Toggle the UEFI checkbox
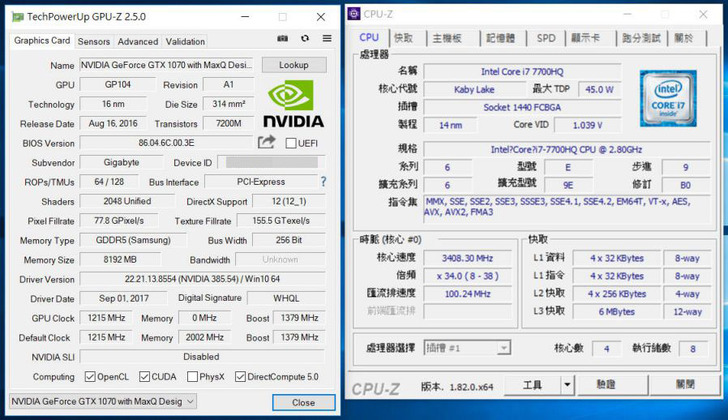The image size is (728, 420). (x=291, y=143)
